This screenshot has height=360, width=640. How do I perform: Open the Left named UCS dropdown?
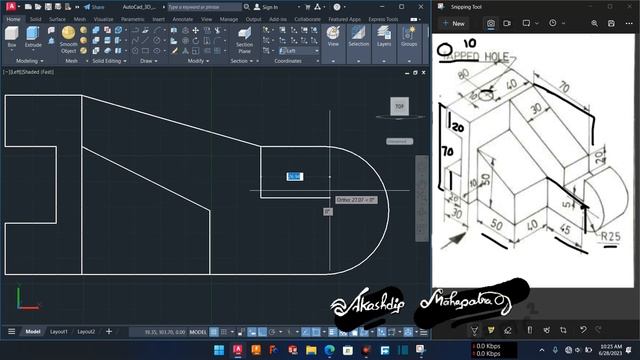299,51
